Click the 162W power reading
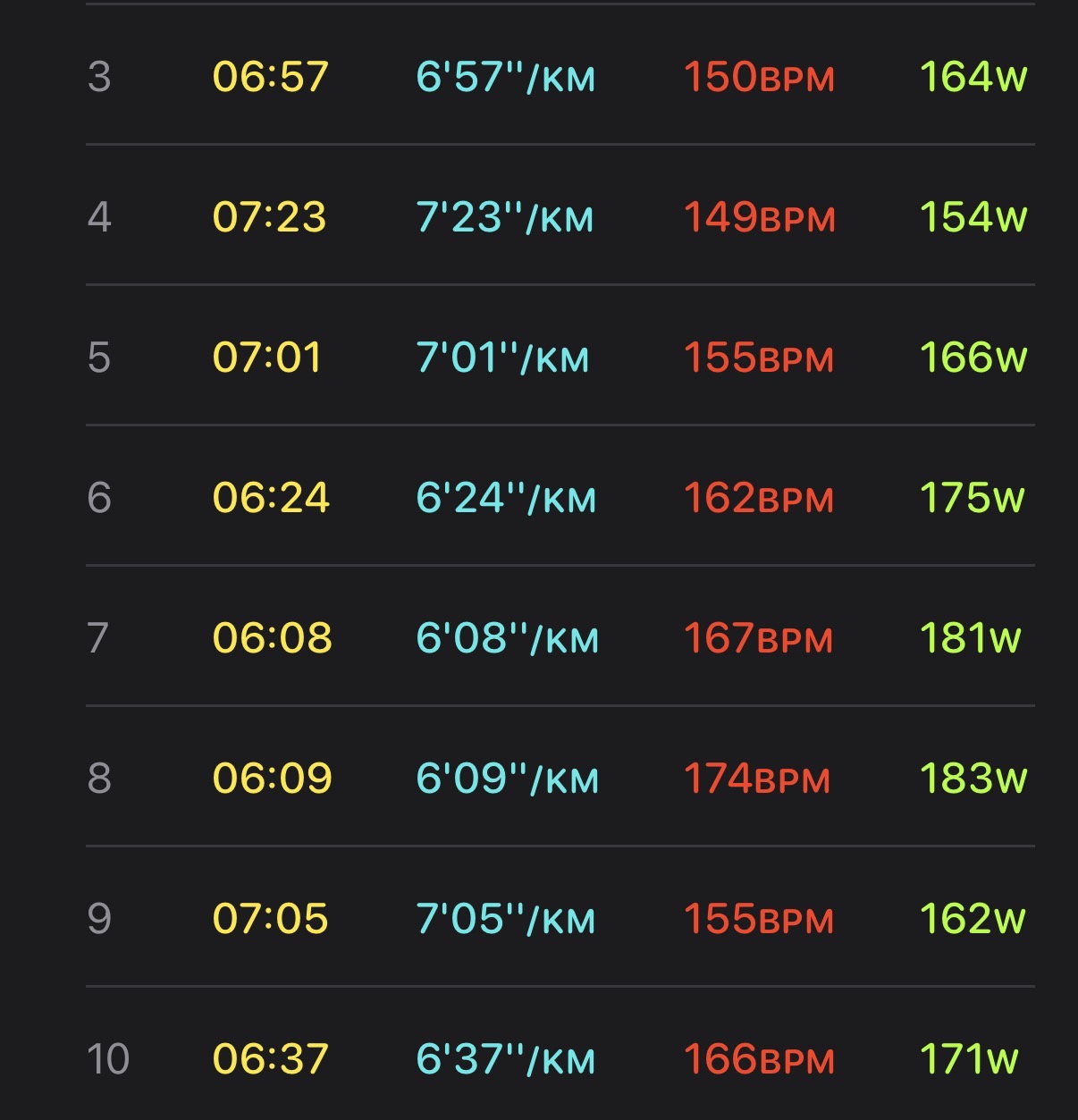1078x1120 pixels. [x=973, y=919]
